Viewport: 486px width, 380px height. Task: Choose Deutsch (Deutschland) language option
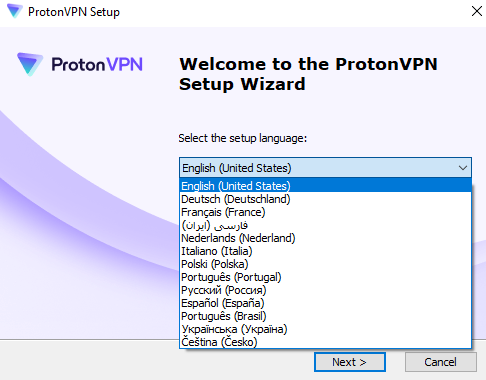click(325, 199)
